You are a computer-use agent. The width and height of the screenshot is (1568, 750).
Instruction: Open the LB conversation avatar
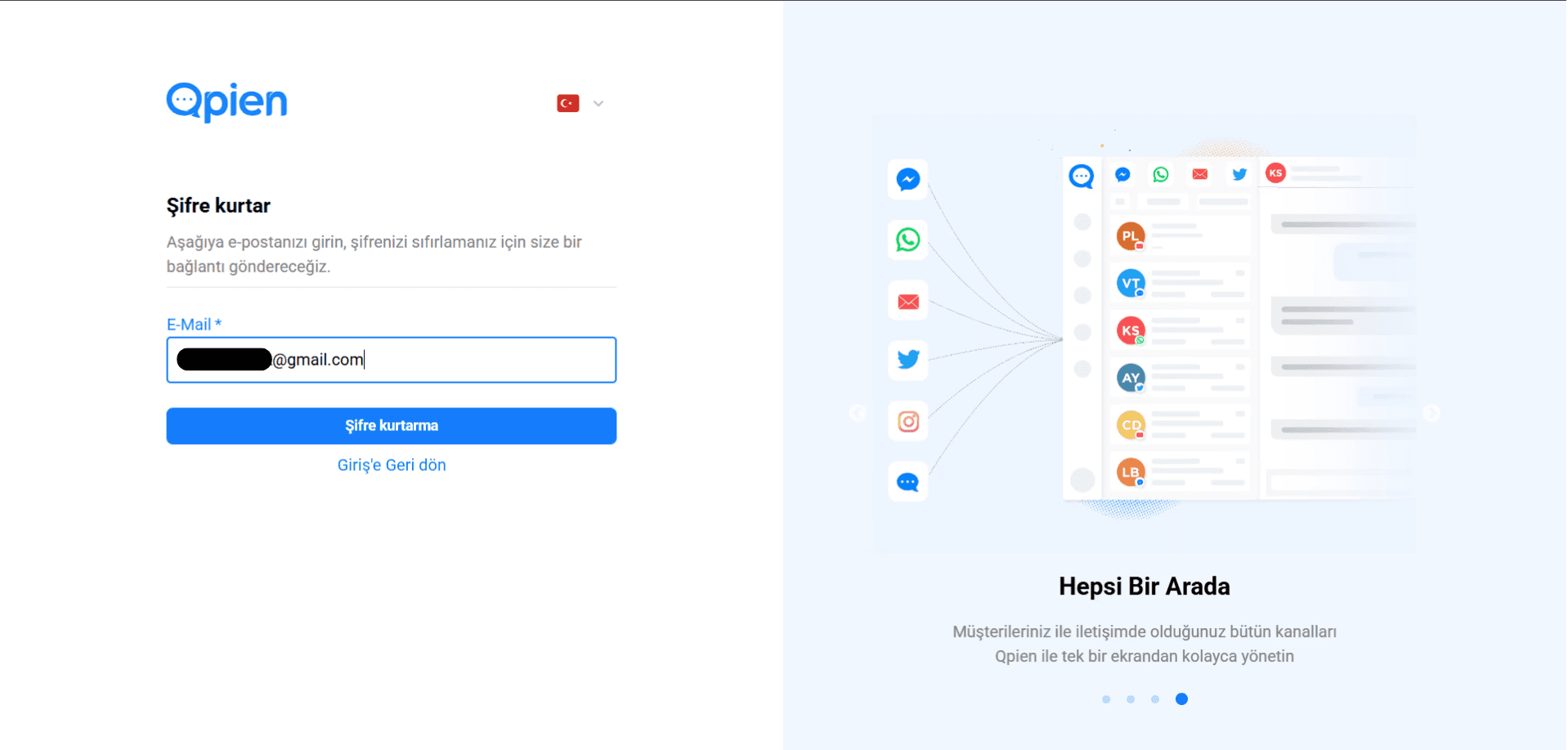pos(1131,472)
